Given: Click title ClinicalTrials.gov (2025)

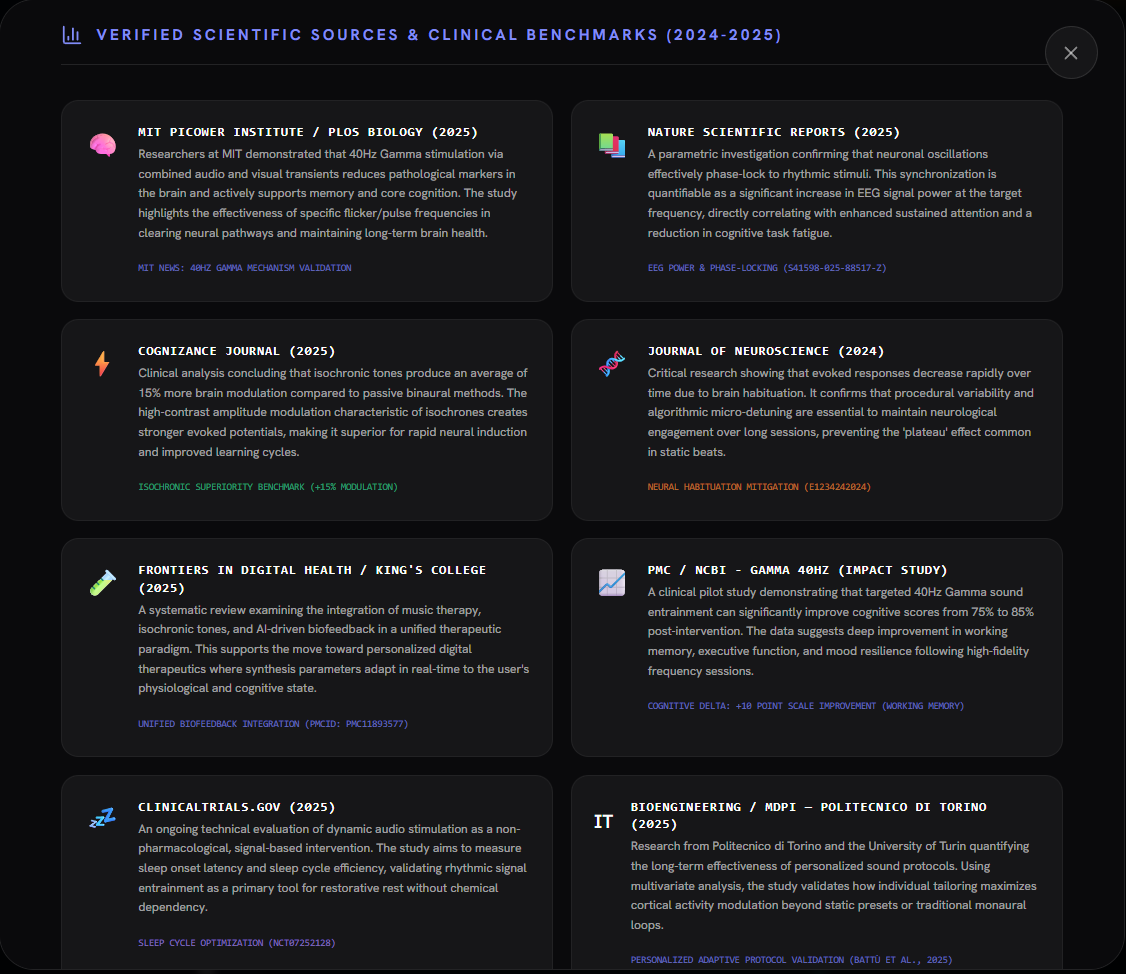Looking at the screenshot, I should click(237, 807).
